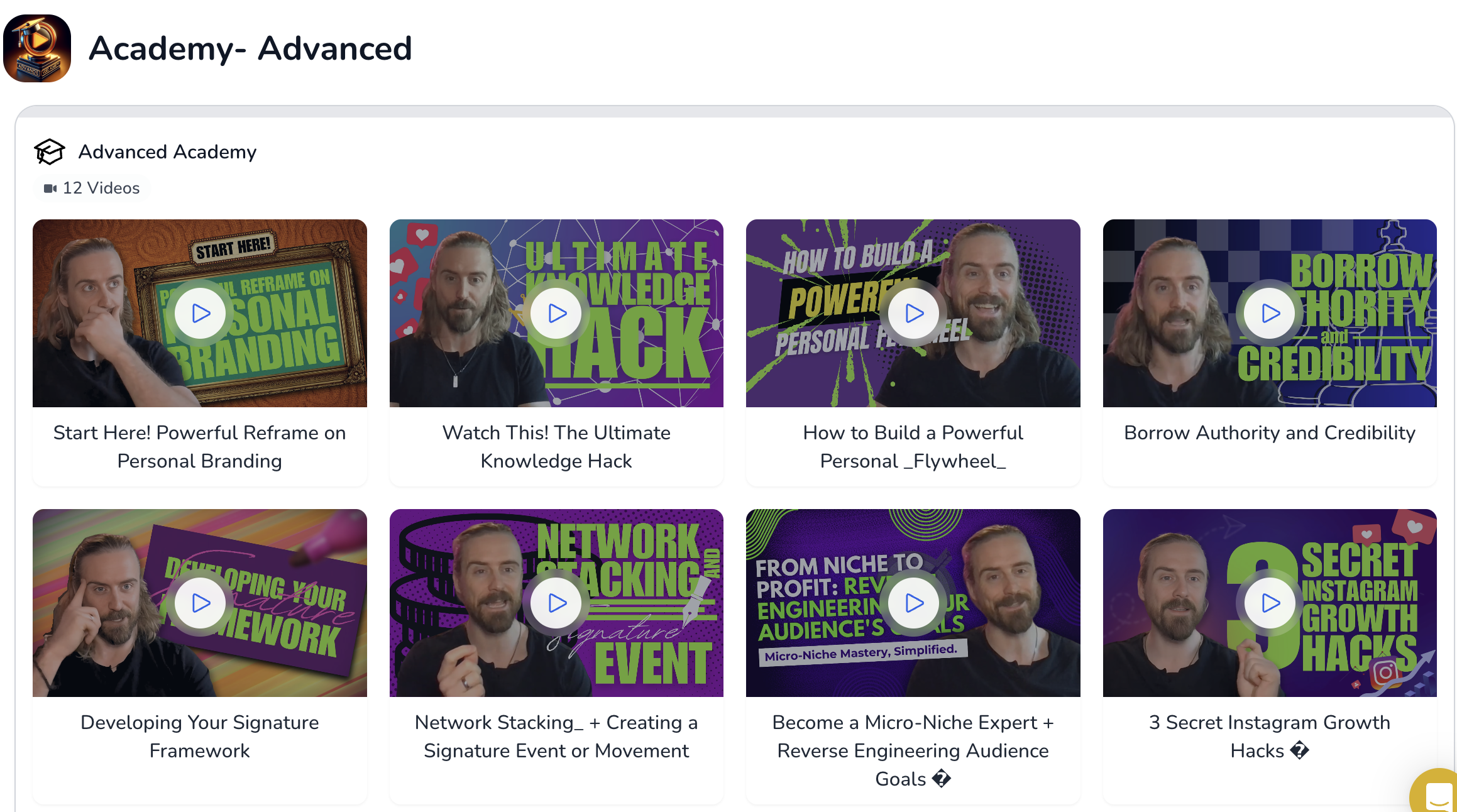Open the "Watch This! The Ultimate Knowledge Hack" title
This screenshot has width=1457, height=812.
pyautogui.click(x=556, y=446)
